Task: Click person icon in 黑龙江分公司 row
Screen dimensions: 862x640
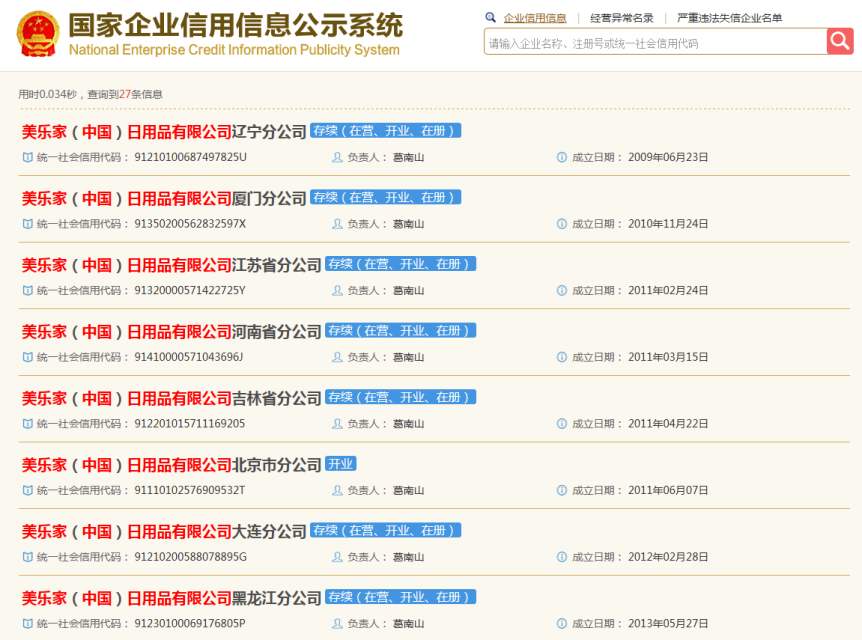Action: pyautogui.click(x=337, y=624)
